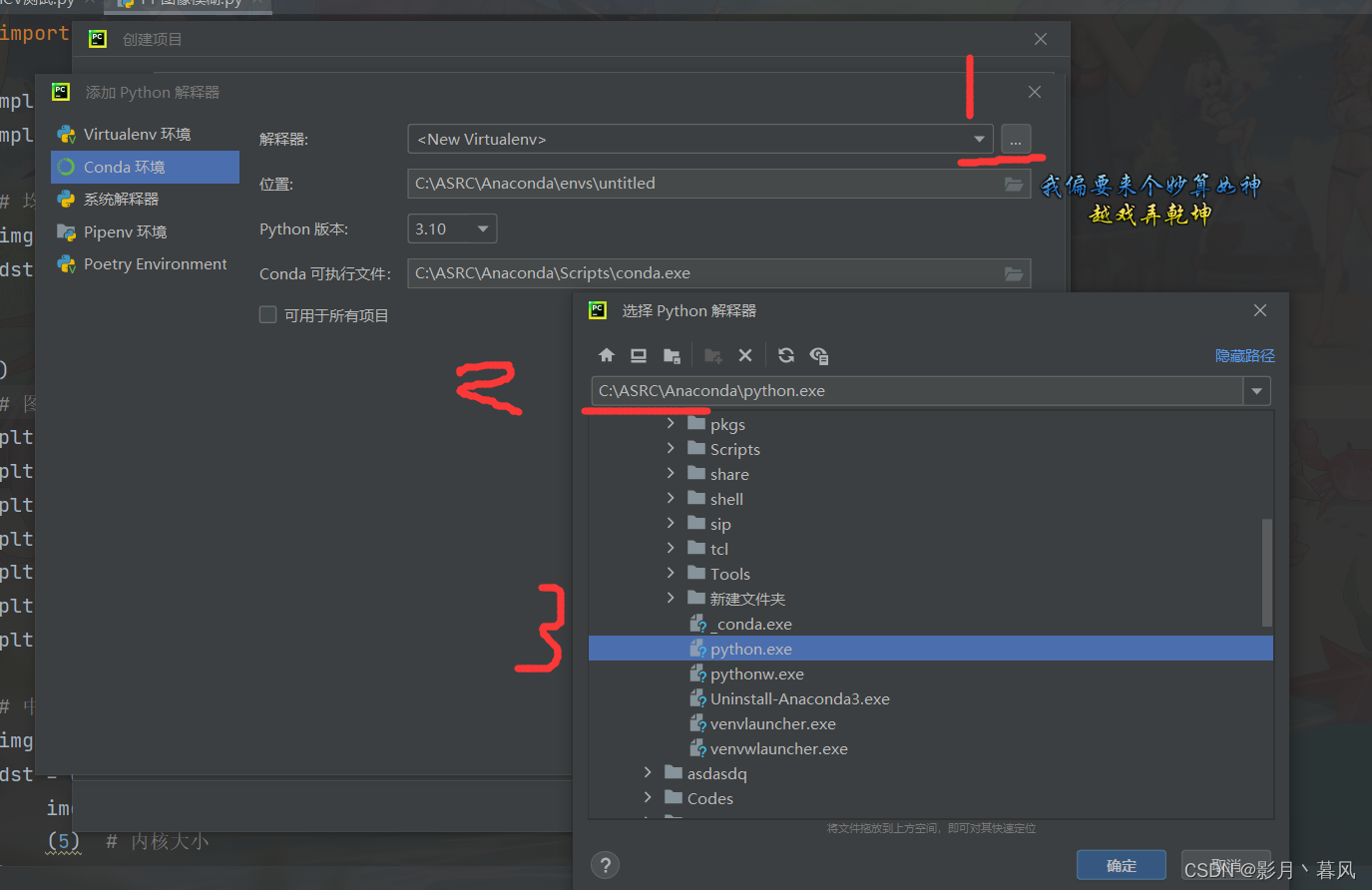Open the path history dropdown arrow
The width and height of the screenshot is (1372, 890).
click(x=1257, y=391)
